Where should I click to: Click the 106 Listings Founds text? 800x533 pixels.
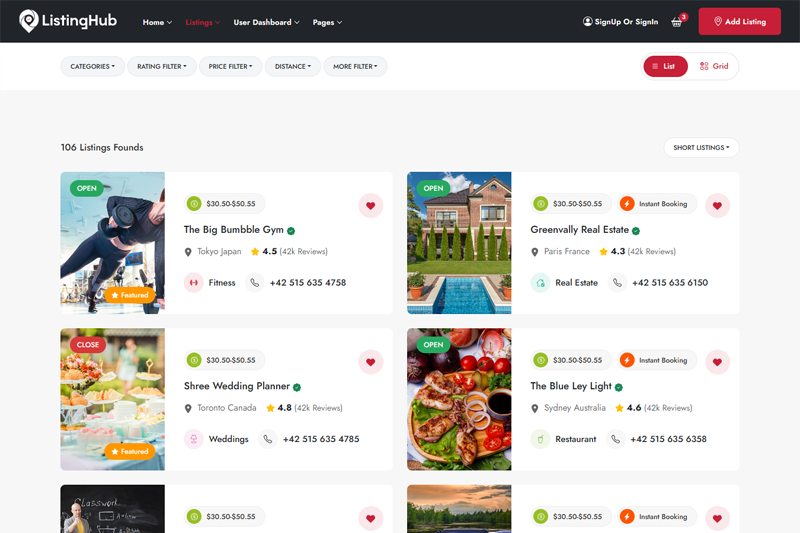point(102,147)
